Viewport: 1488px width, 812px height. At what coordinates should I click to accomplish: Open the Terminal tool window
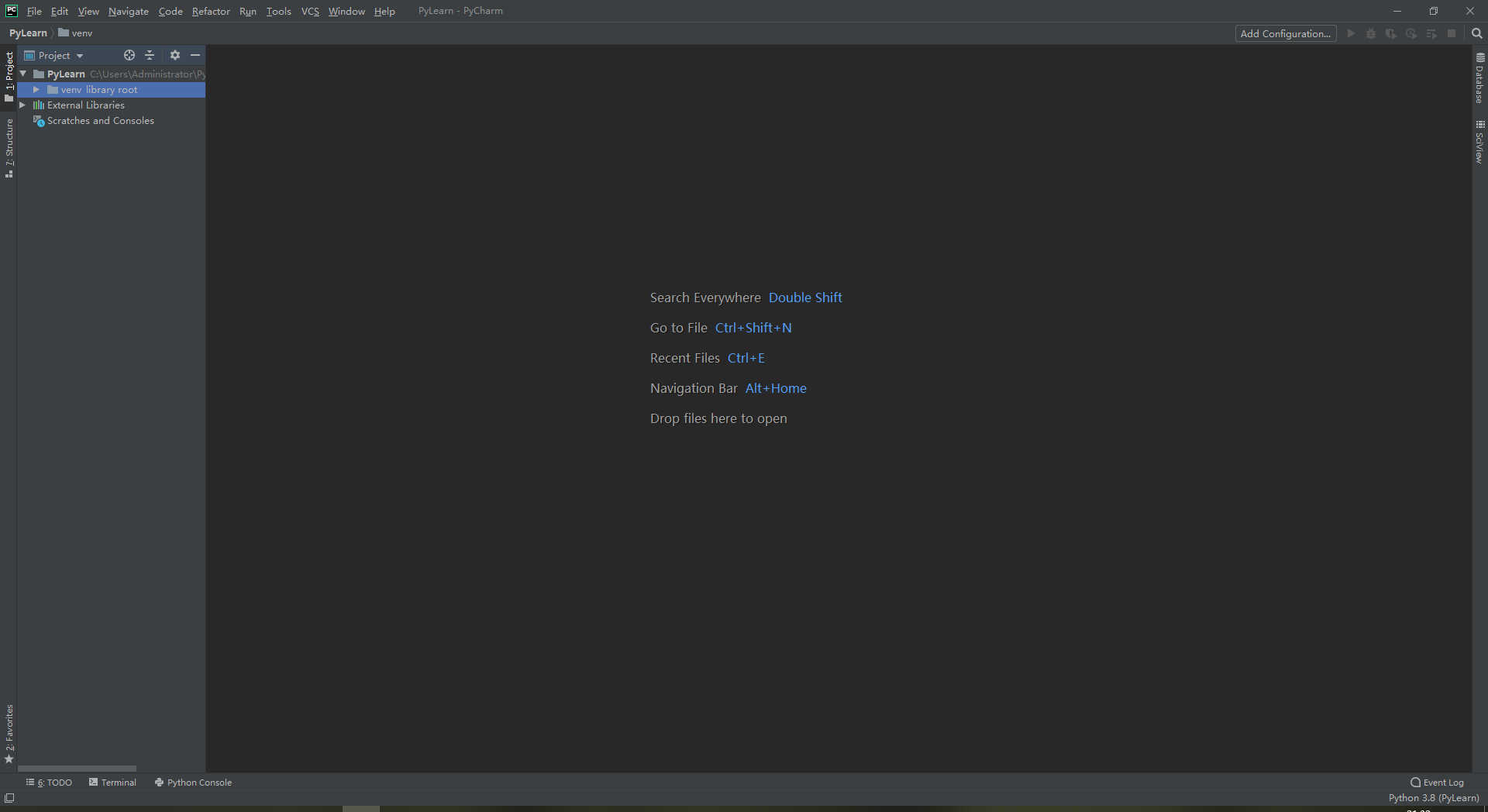click(x=112, y=783)
